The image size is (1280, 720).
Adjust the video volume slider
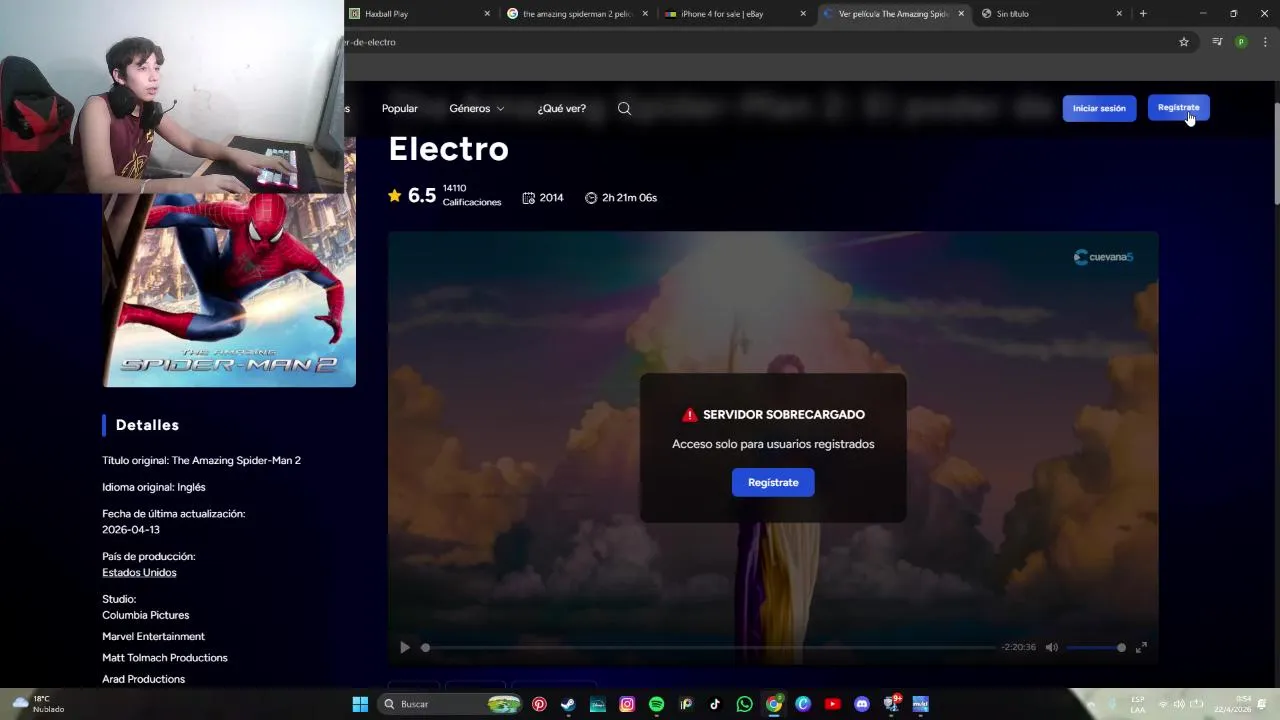click(x=1095, y=648)
